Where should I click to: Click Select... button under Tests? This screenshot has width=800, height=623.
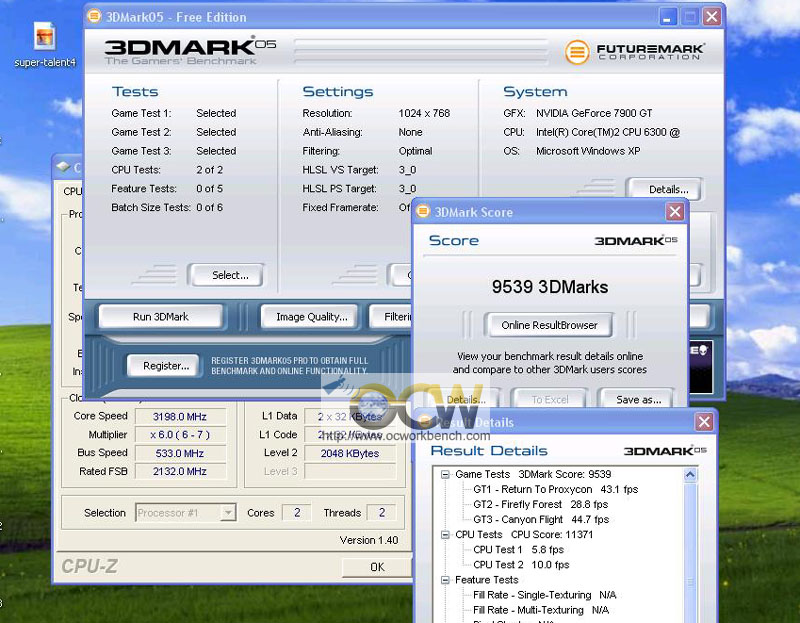pyautogui.click(x=226, y=276)
